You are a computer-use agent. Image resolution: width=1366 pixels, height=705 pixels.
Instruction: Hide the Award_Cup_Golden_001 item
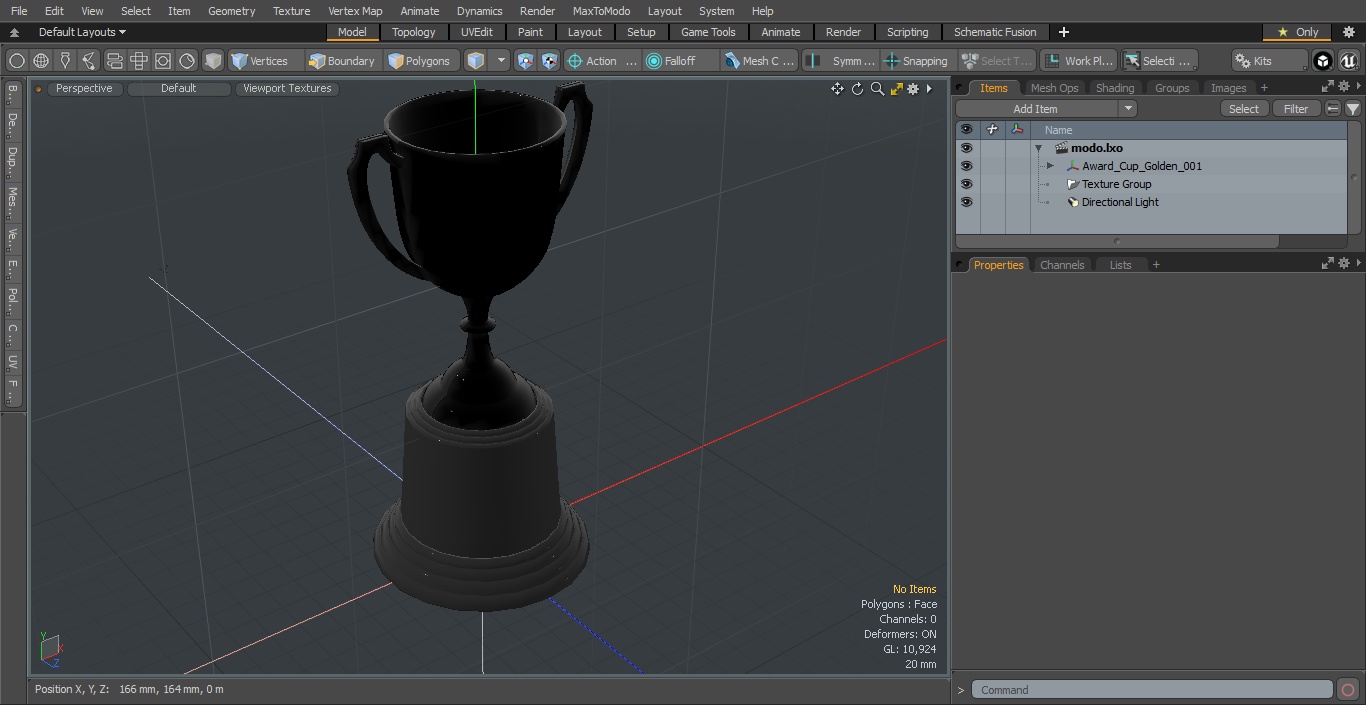[966, 166]
